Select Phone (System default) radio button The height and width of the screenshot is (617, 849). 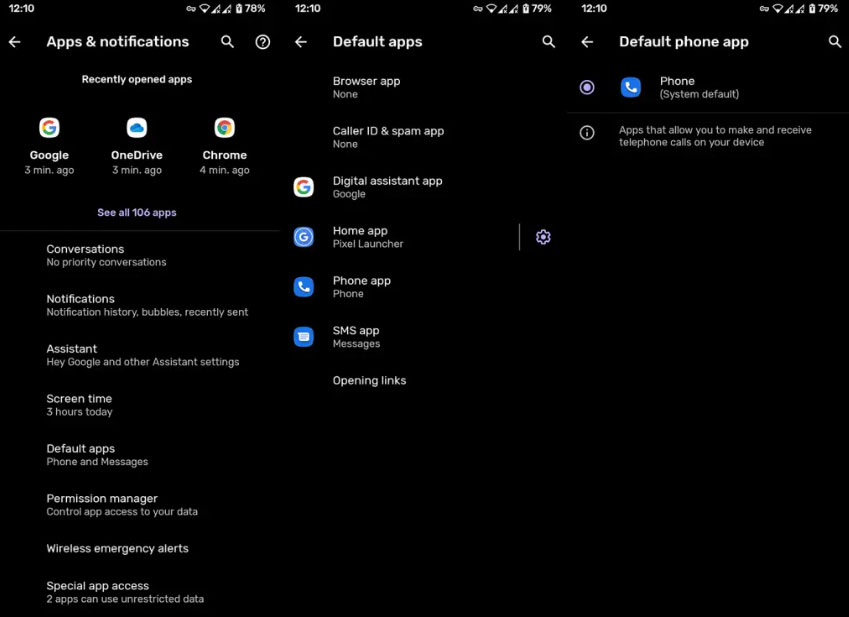[x=587, y=87]
